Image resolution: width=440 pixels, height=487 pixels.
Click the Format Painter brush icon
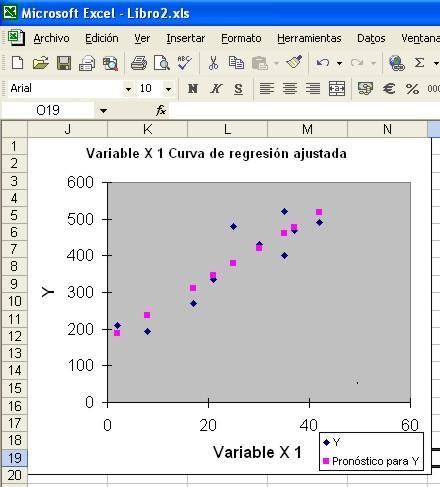(294, 62)
